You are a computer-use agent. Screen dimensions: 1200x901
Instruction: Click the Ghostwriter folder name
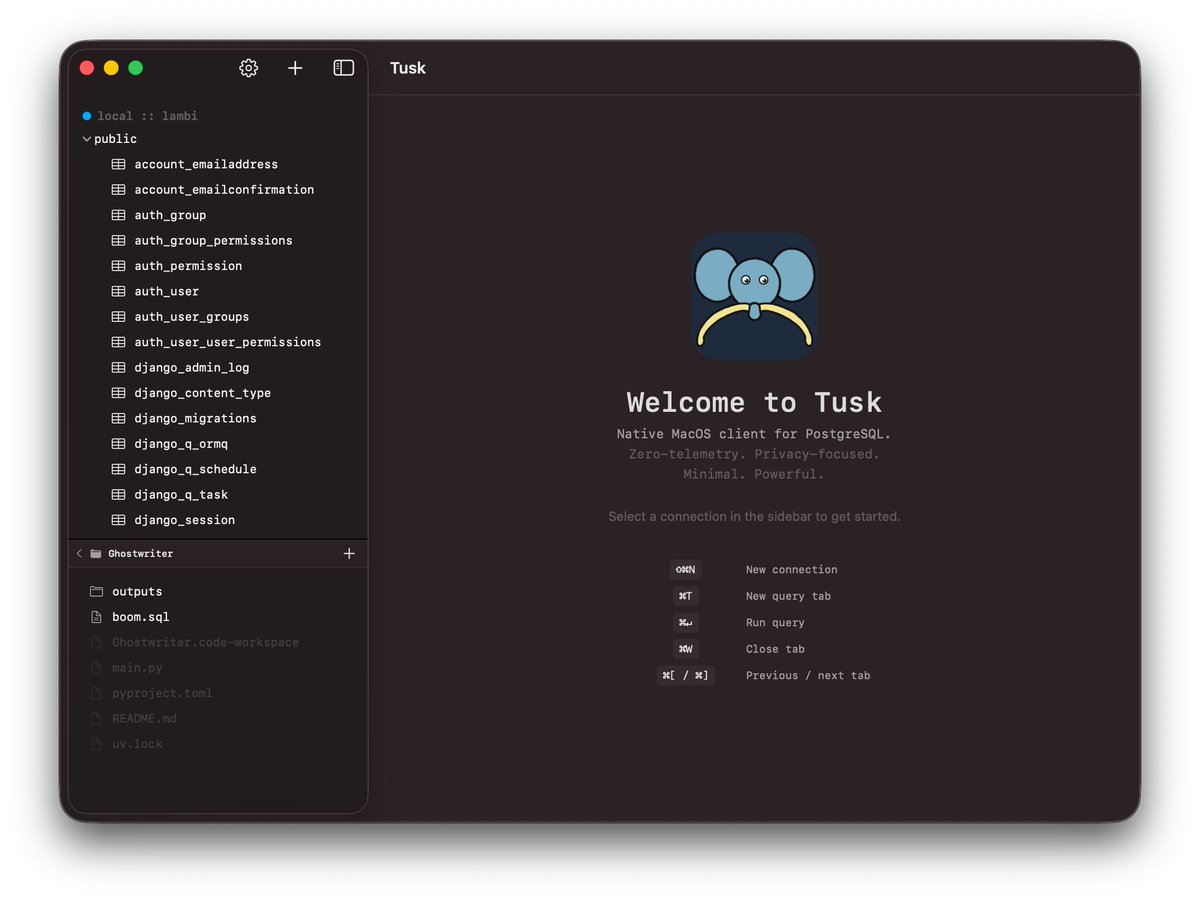tap(140, 553)
